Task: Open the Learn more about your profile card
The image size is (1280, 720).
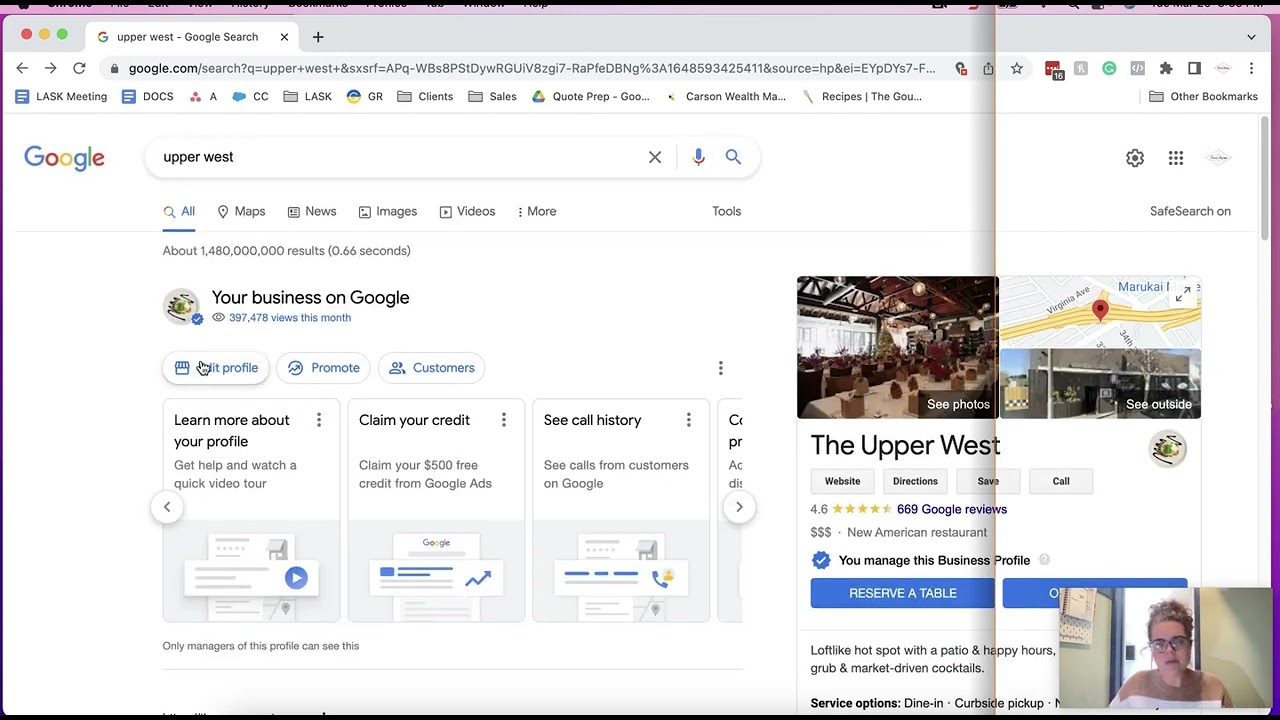Action: (251, 510)
